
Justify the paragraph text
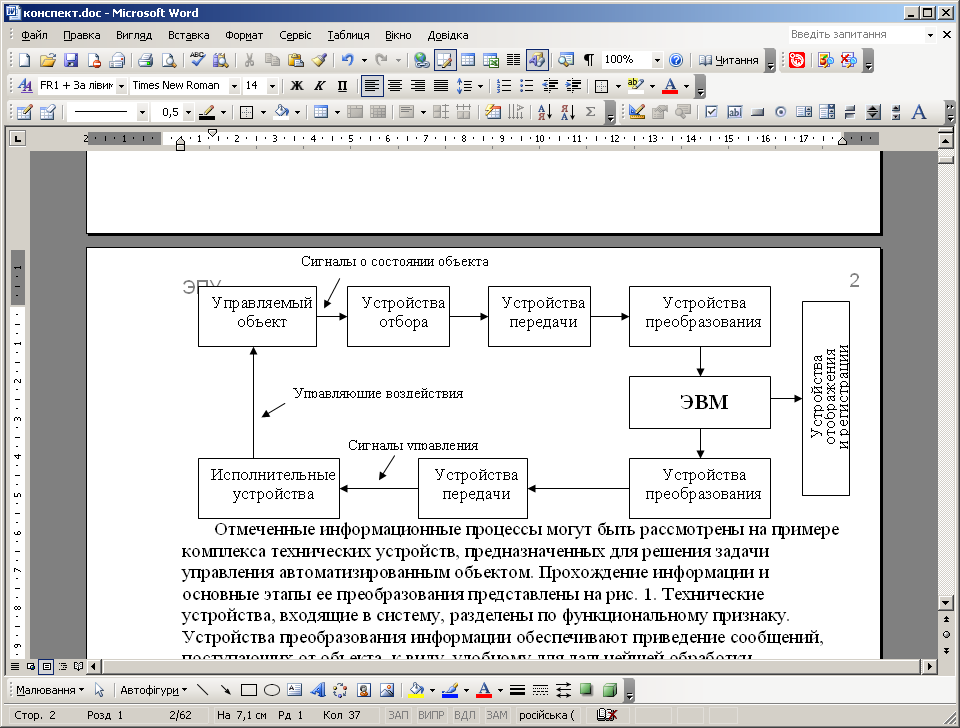441,86
